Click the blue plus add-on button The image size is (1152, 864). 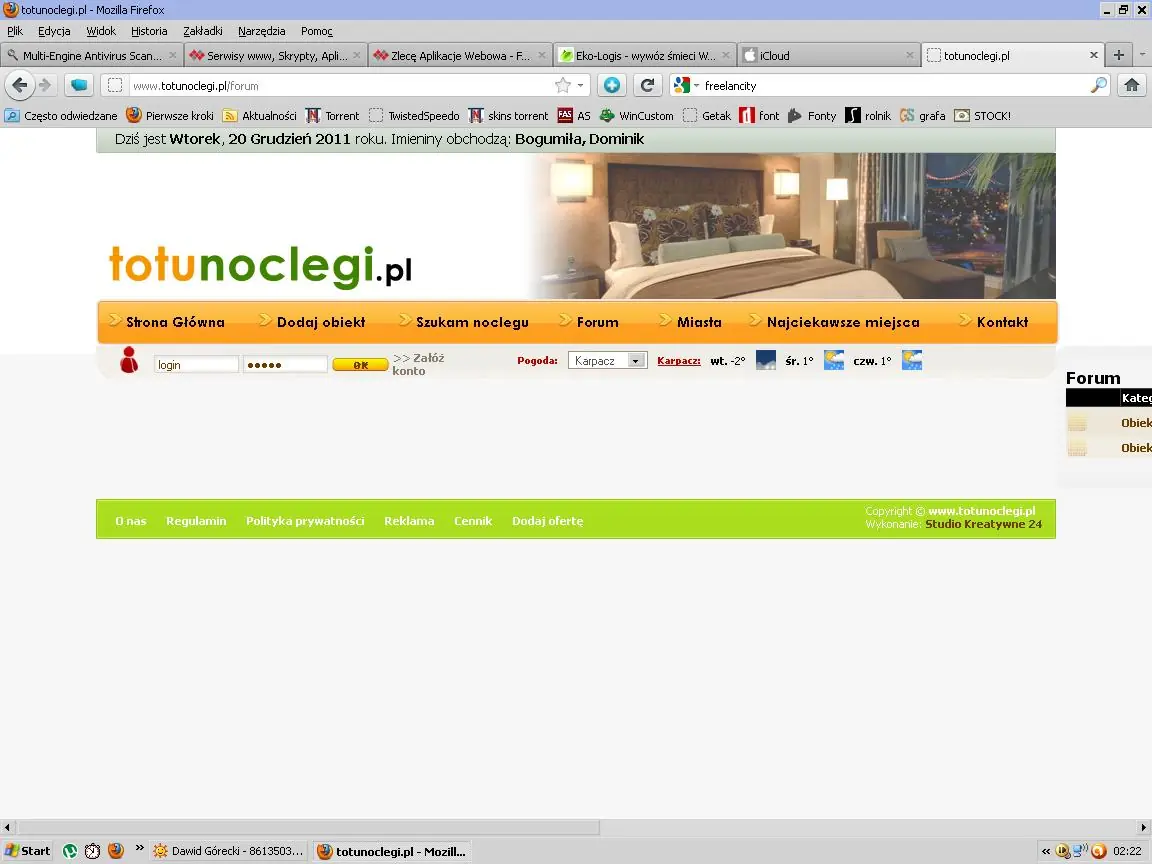click(x=611, y=85)
